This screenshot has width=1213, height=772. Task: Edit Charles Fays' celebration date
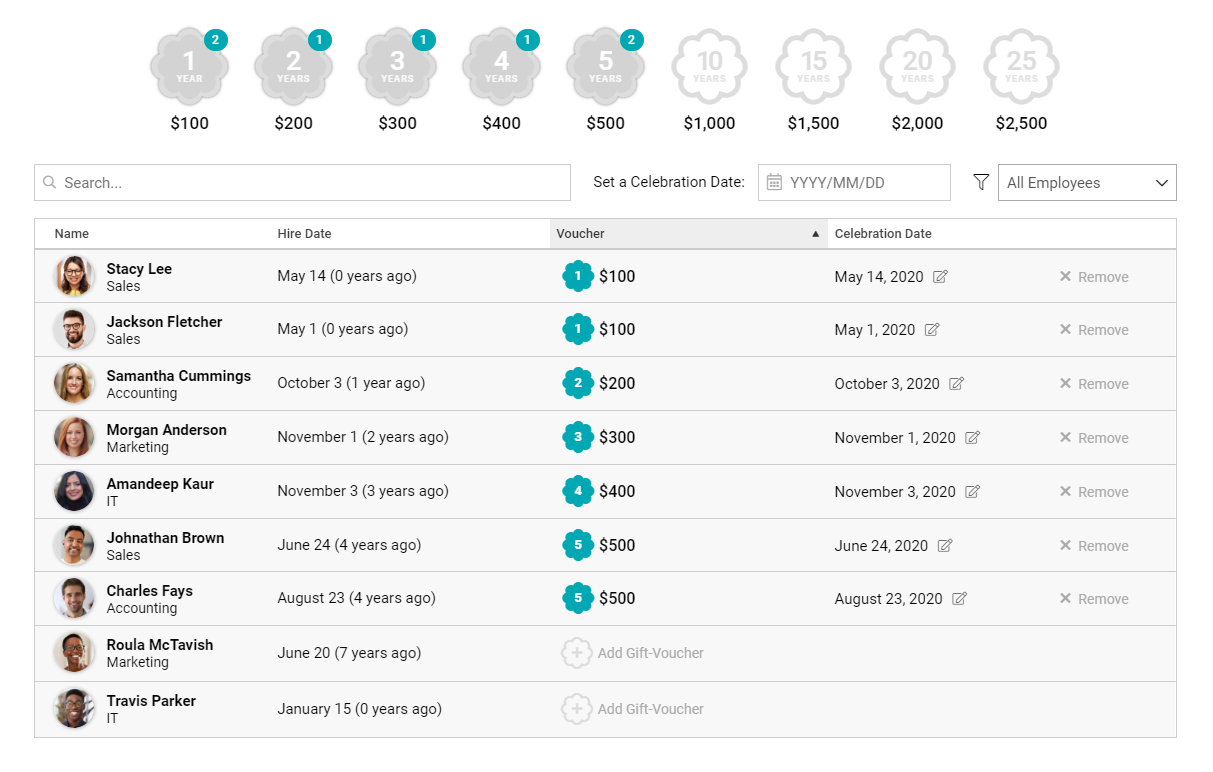959,599
